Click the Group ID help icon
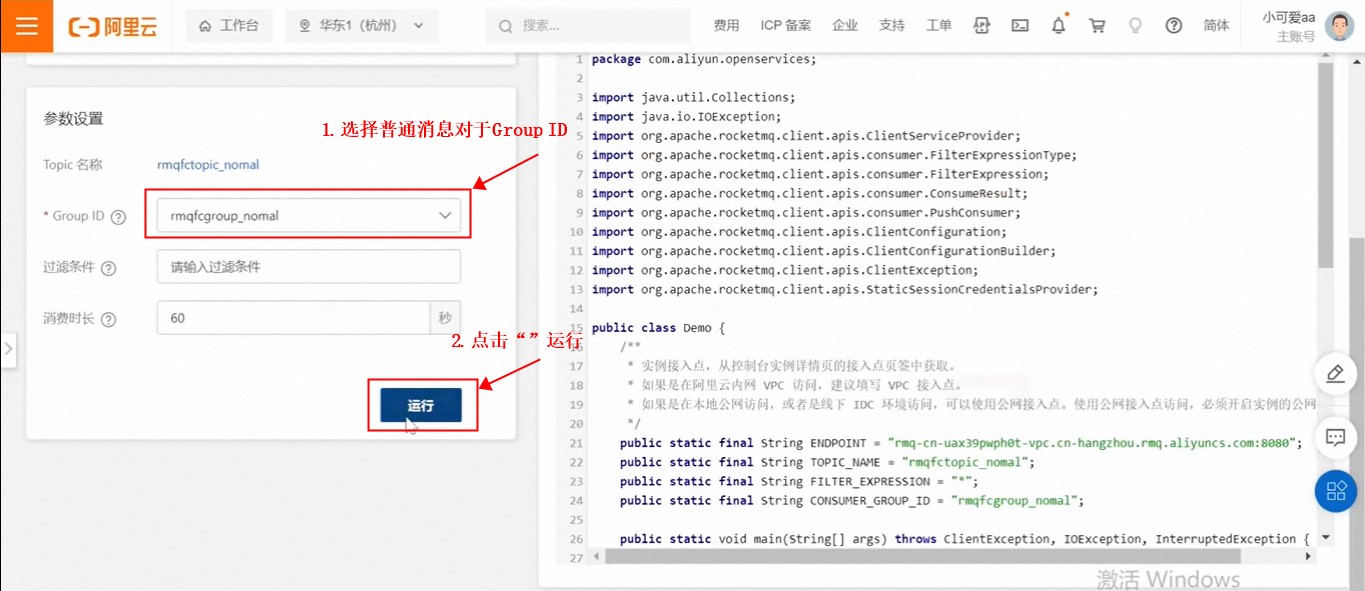The height and width of the screenshot is (591, 1365). pos(119,217)
